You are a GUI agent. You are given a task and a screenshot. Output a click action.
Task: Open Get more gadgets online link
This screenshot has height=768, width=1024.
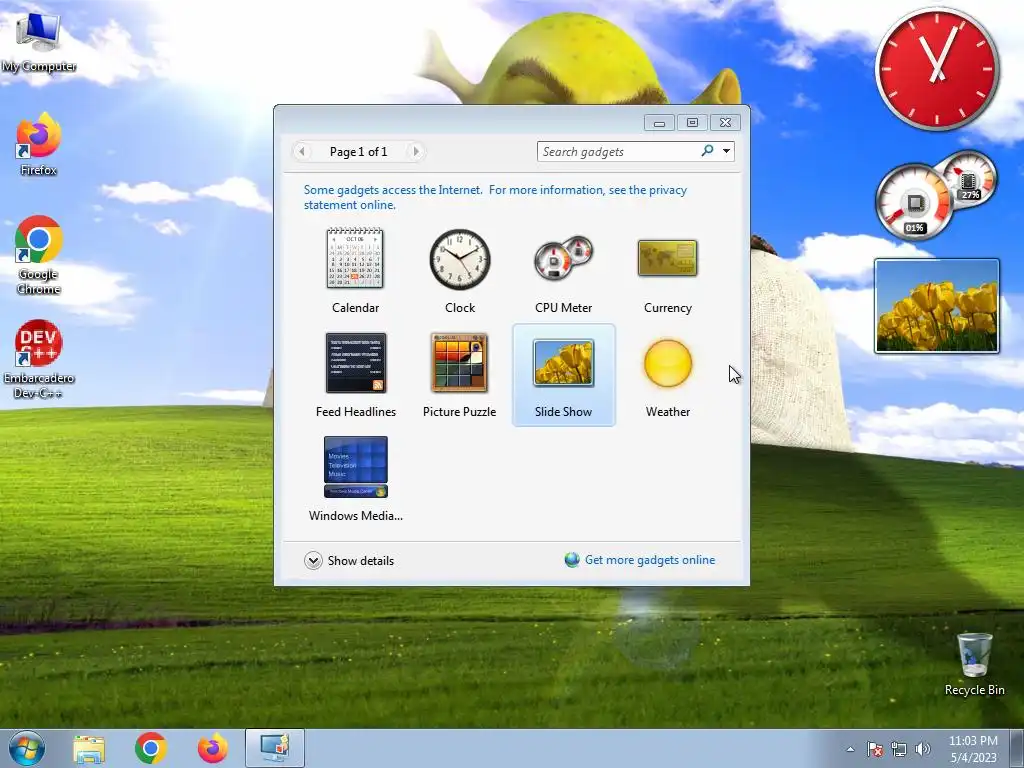click(x=650, y=560)
